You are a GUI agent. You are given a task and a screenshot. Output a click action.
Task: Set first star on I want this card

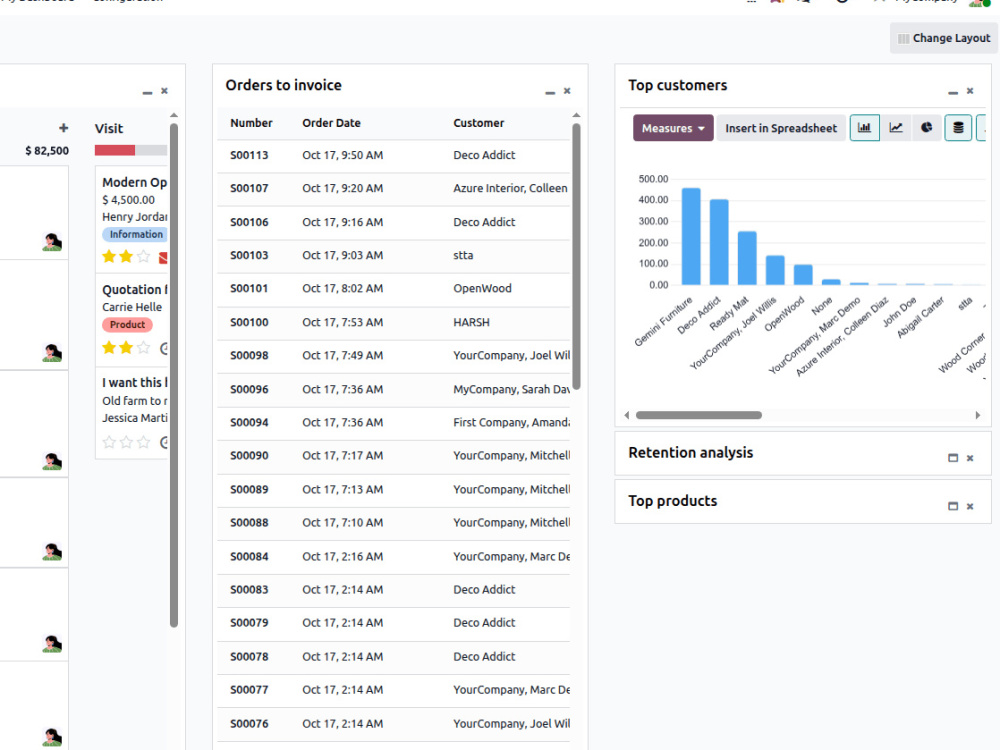[109, 442]
